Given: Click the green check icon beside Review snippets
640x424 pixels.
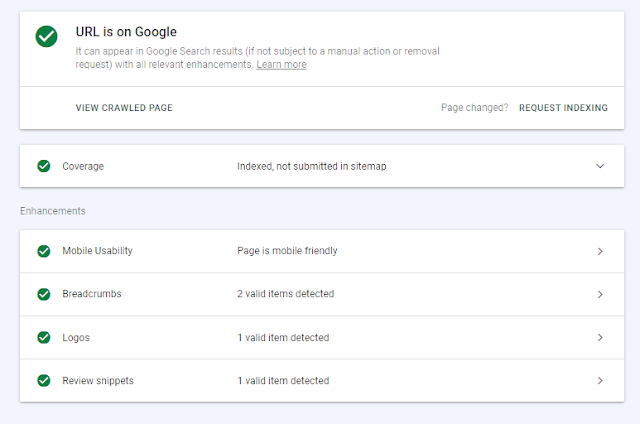Looking at the screenshot, I should 44,380.
